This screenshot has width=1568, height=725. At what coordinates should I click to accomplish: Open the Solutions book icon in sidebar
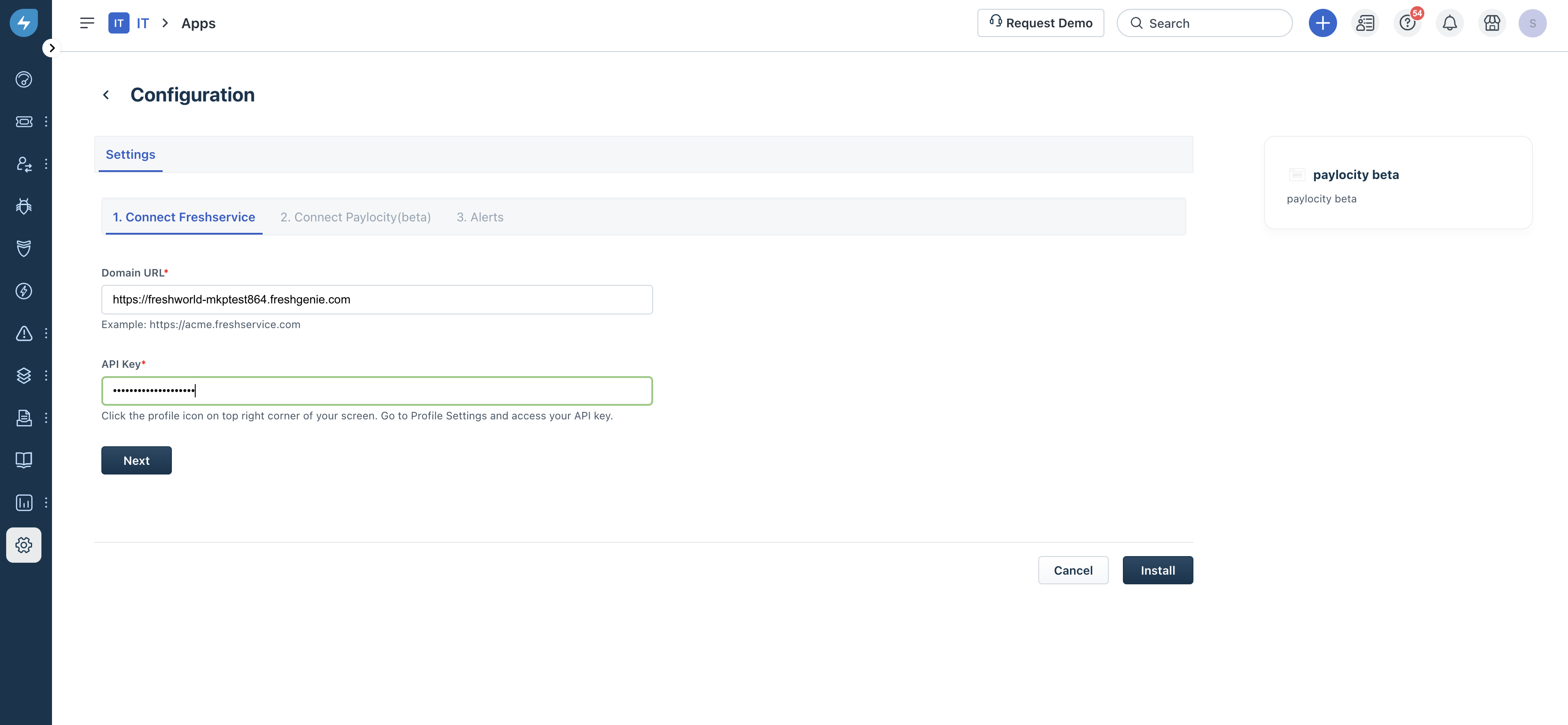24,460
